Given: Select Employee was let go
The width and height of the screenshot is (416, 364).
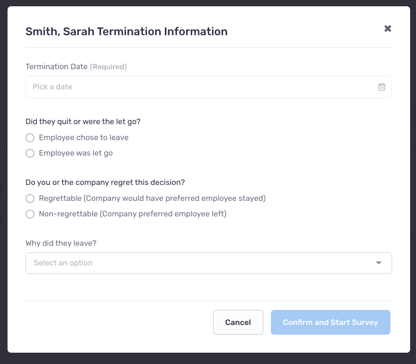Looking at the screenshot, I should coord(30,153).
